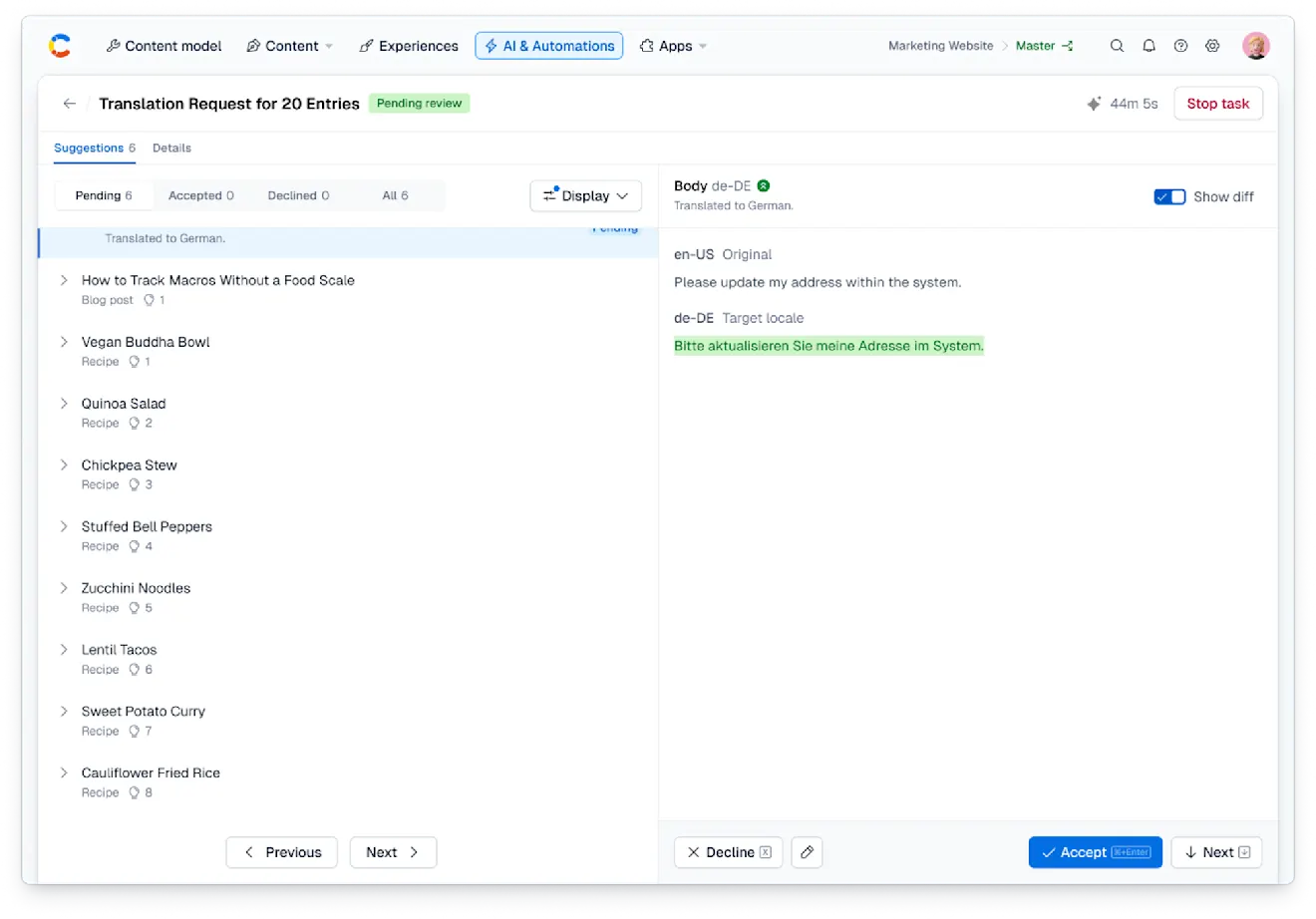Expand the Lentil Tacos entry

tap(64, 650)
